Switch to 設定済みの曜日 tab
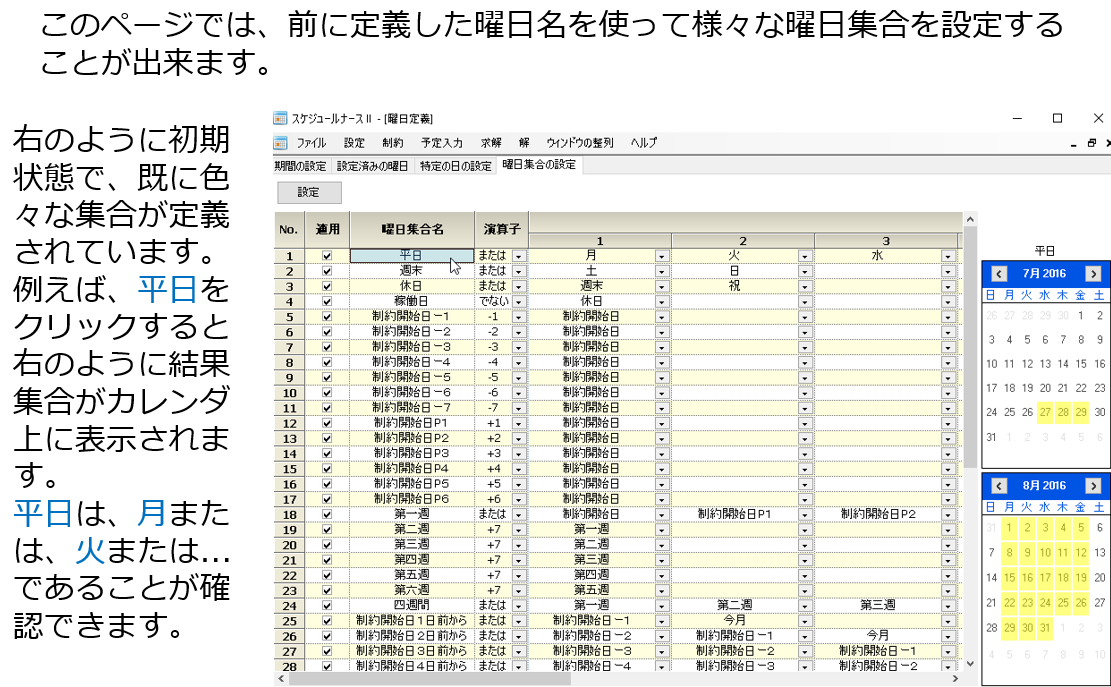Viewport: 1111px width, 687px height. click(373, 166)
